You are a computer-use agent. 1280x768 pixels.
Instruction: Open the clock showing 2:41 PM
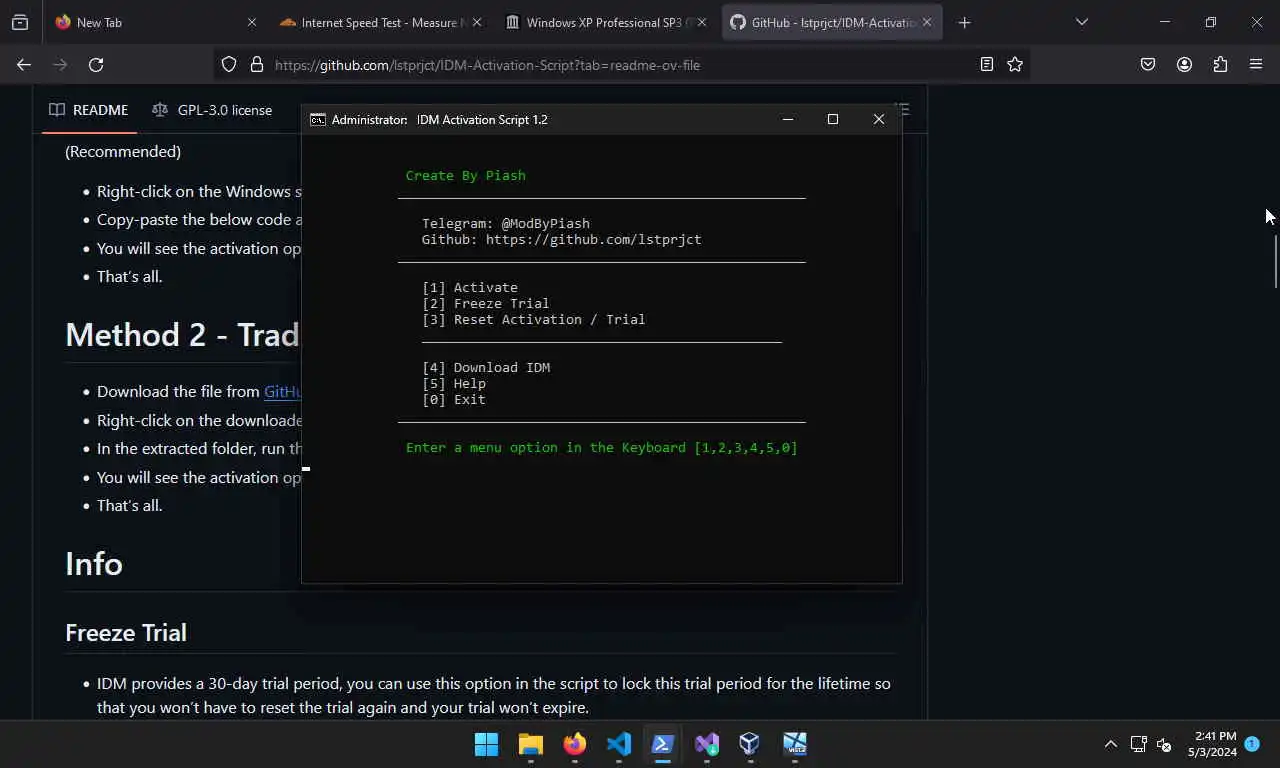(x=1213, y=744)
